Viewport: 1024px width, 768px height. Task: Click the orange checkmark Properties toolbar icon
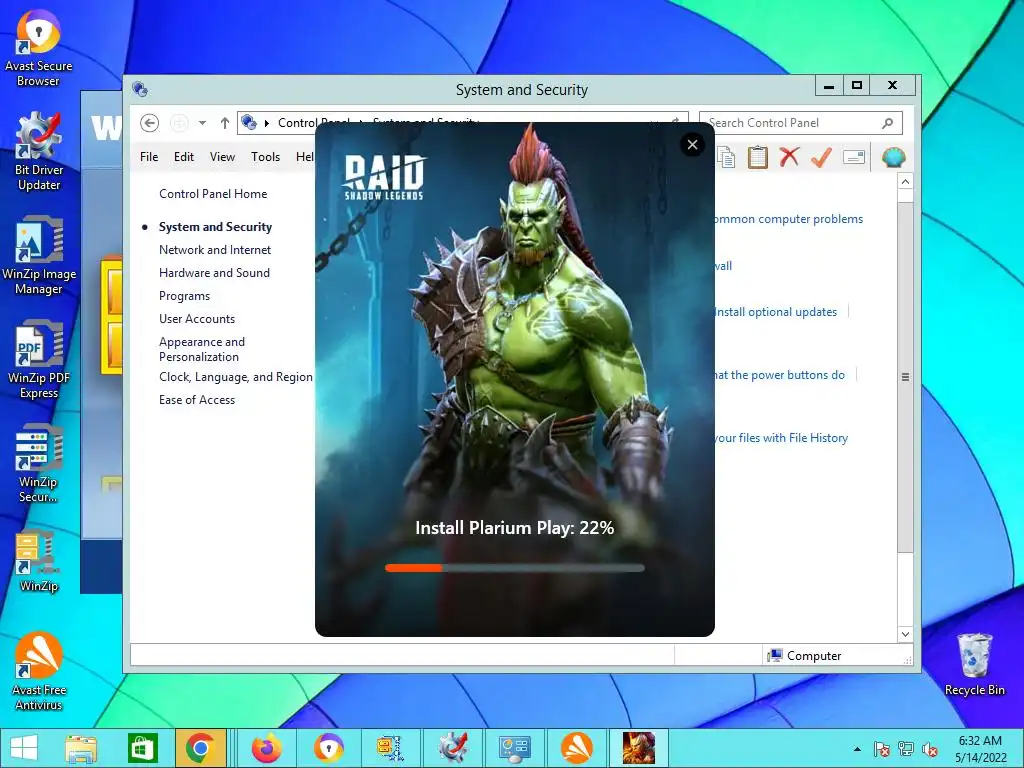coord(822,157)
